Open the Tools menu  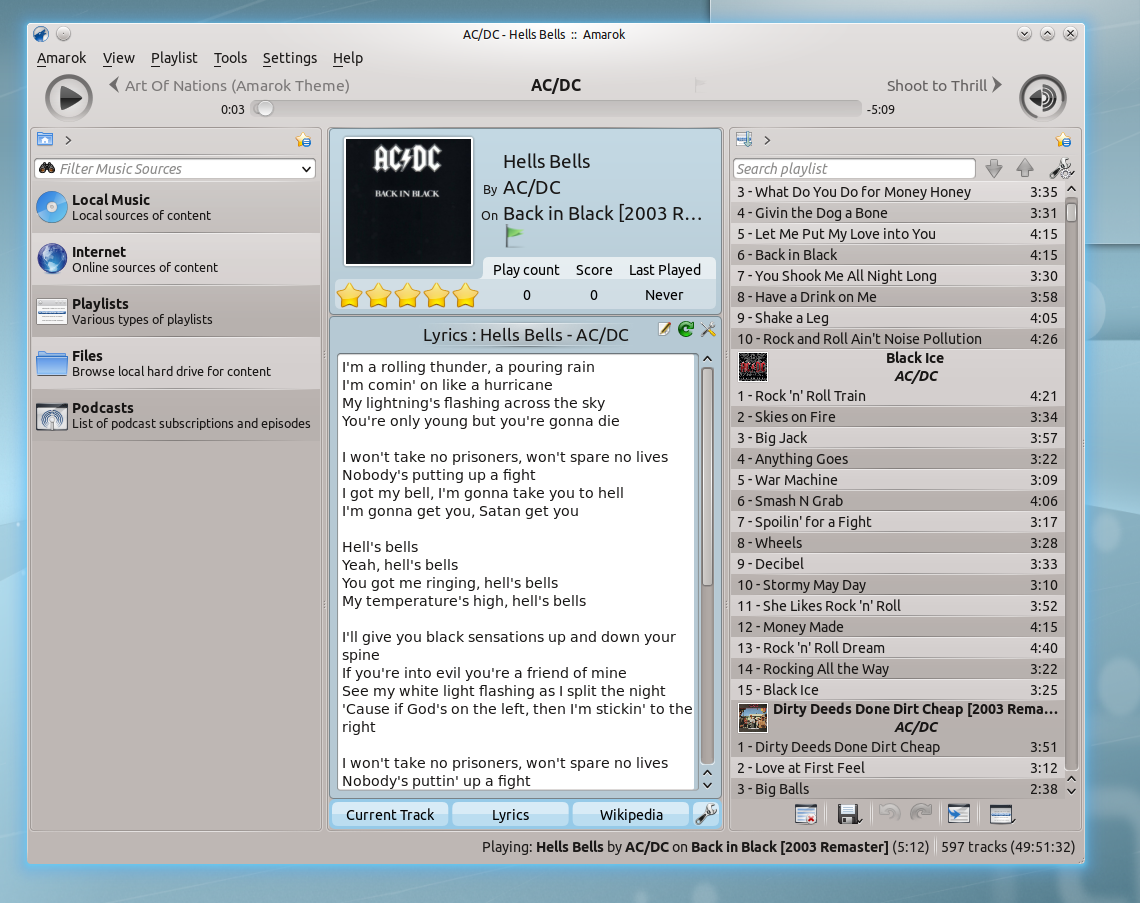click(x=230, y=58)
